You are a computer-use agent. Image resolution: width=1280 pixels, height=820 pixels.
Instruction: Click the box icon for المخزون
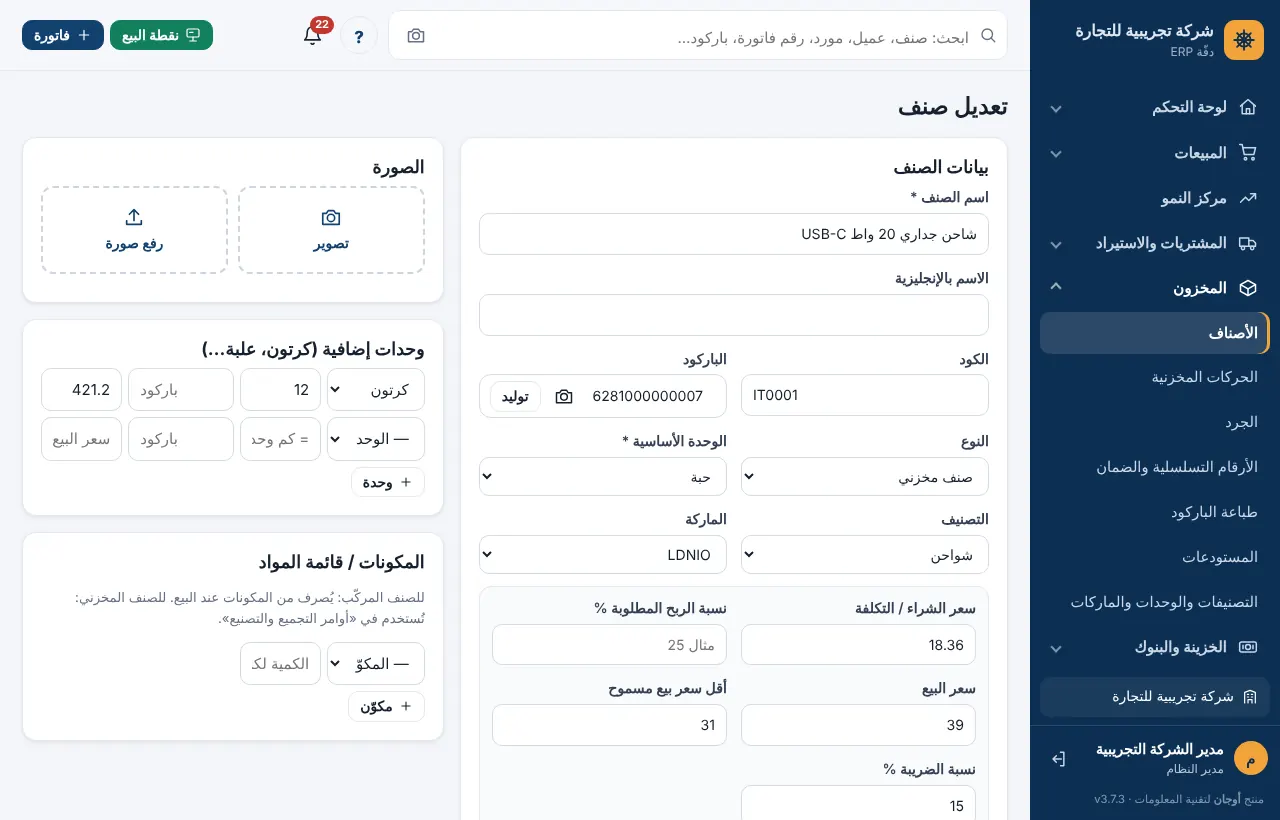coord(1248,288)
